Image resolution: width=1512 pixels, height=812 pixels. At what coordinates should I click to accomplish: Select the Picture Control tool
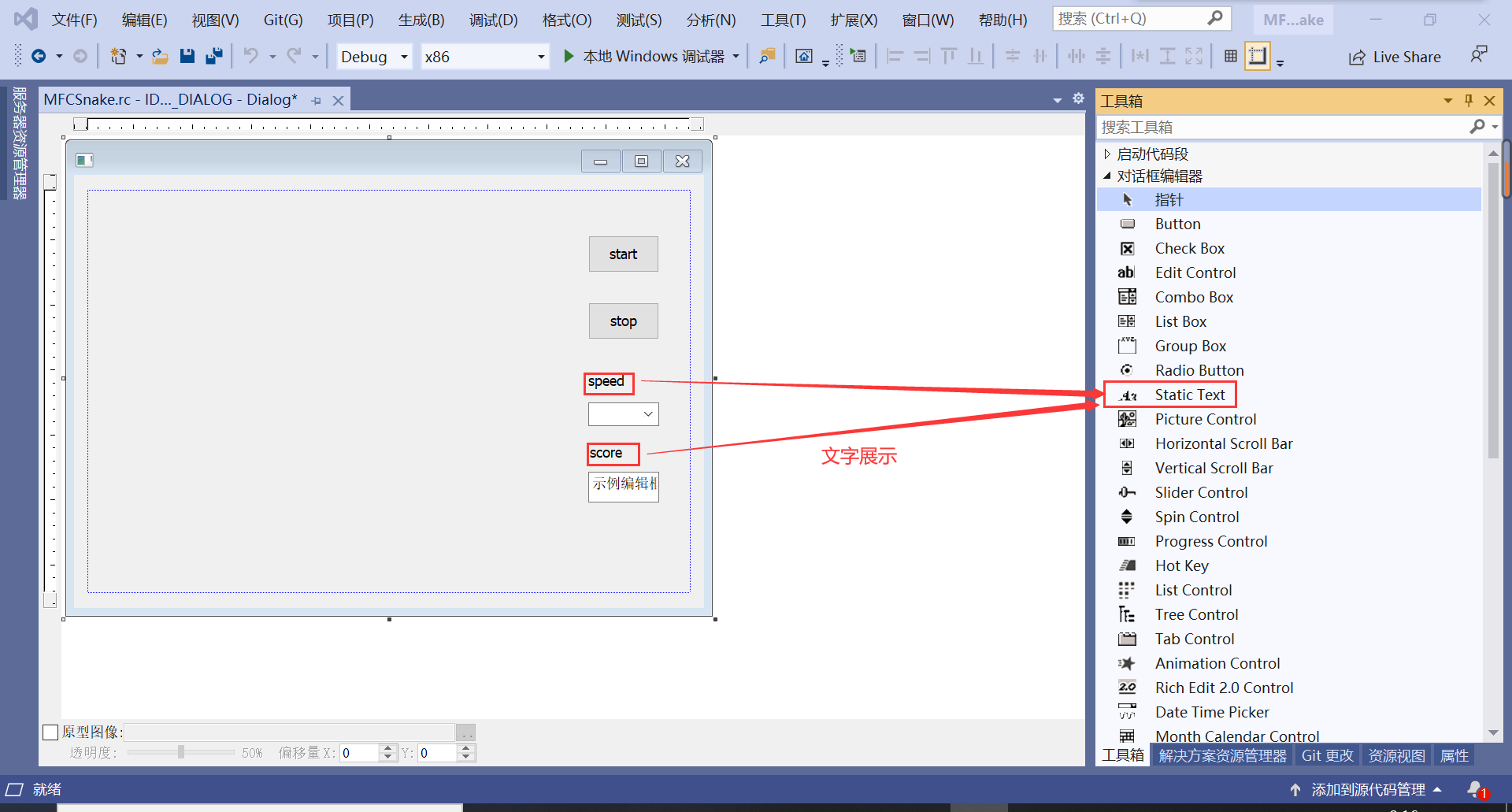[x=1288, y=419]
